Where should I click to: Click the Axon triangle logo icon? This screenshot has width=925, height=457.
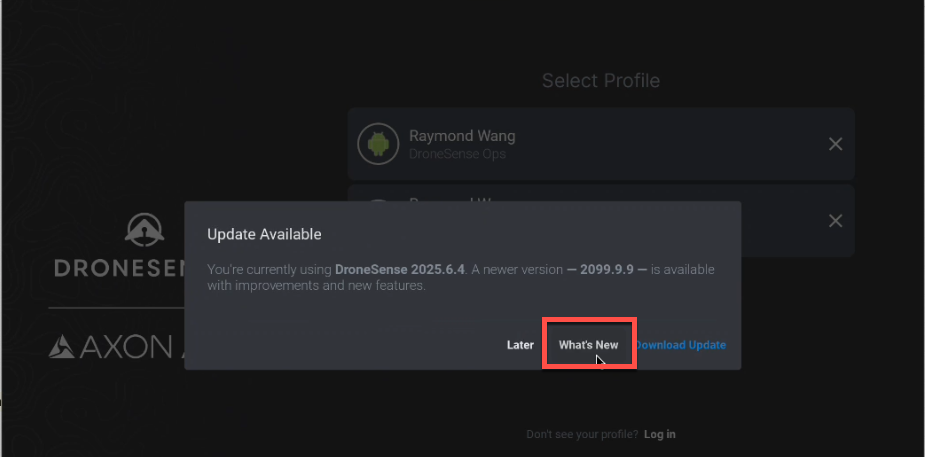[x=61, y=347]
